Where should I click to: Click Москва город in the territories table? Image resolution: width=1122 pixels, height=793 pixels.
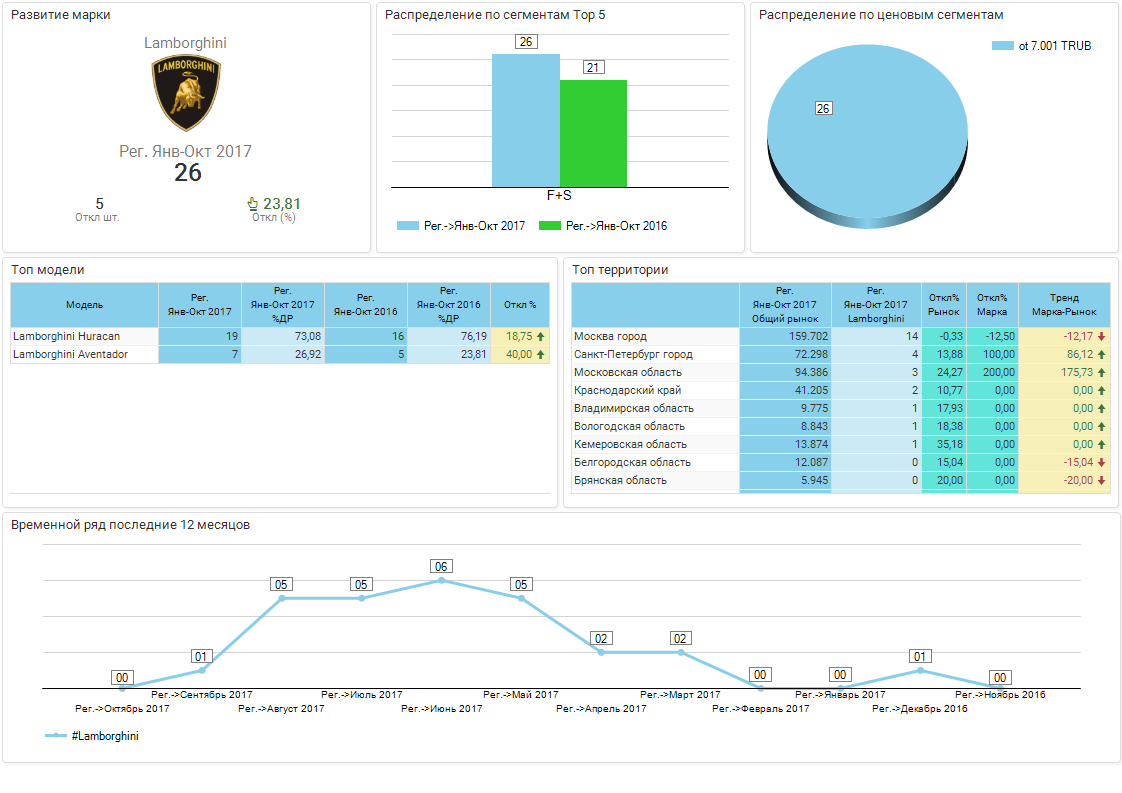pos(610,336)
